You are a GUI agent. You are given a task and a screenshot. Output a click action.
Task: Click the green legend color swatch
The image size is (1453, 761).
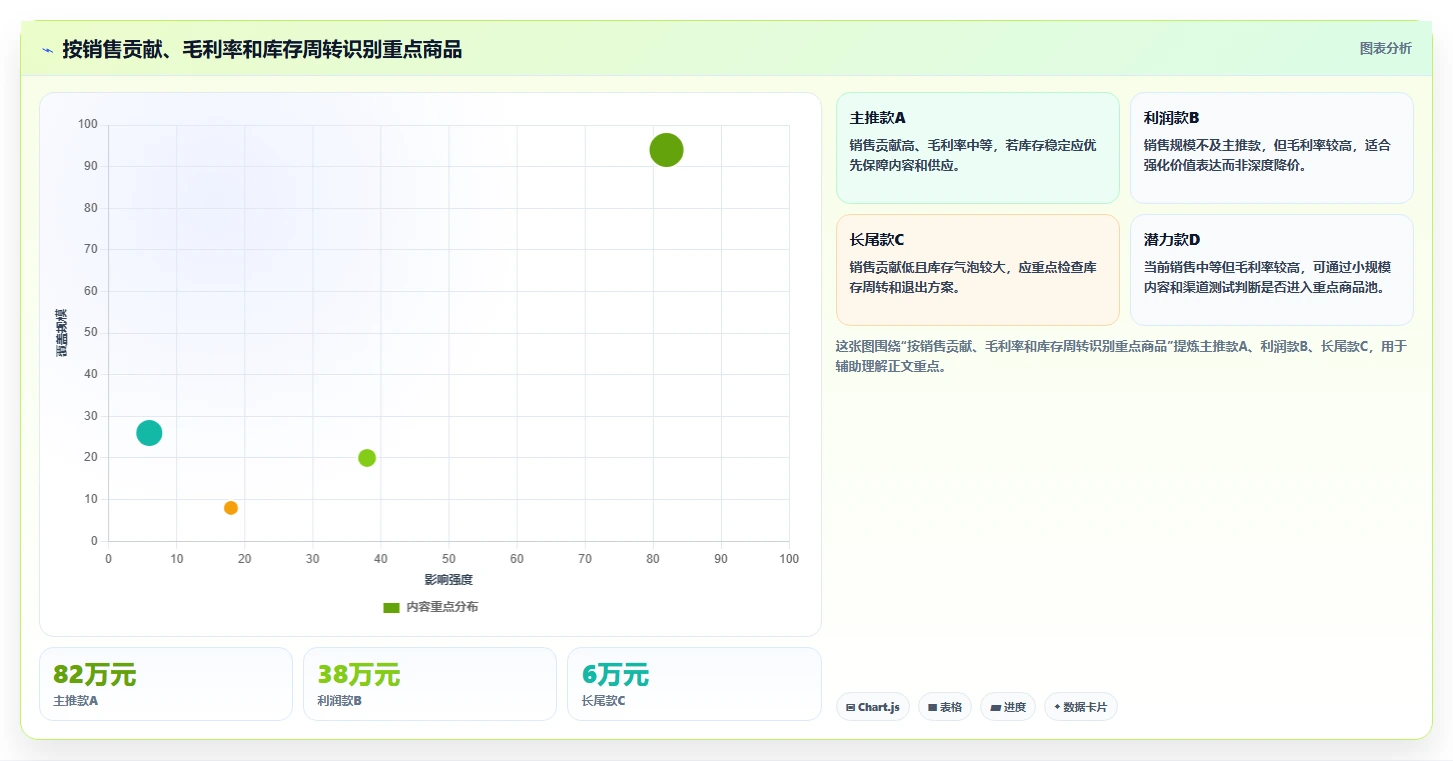tap(391, 607)
